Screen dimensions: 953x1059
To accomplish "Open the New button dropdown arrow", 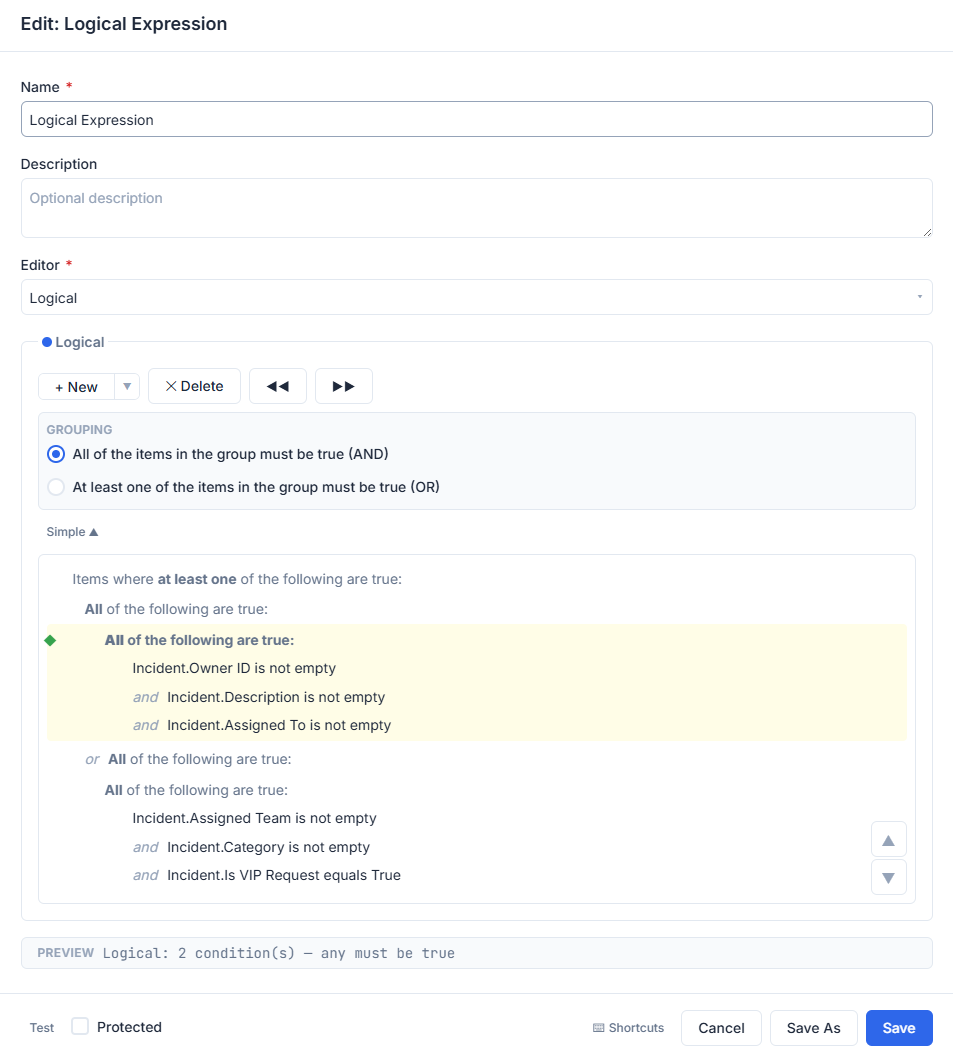I will click(x=127, y=387).
